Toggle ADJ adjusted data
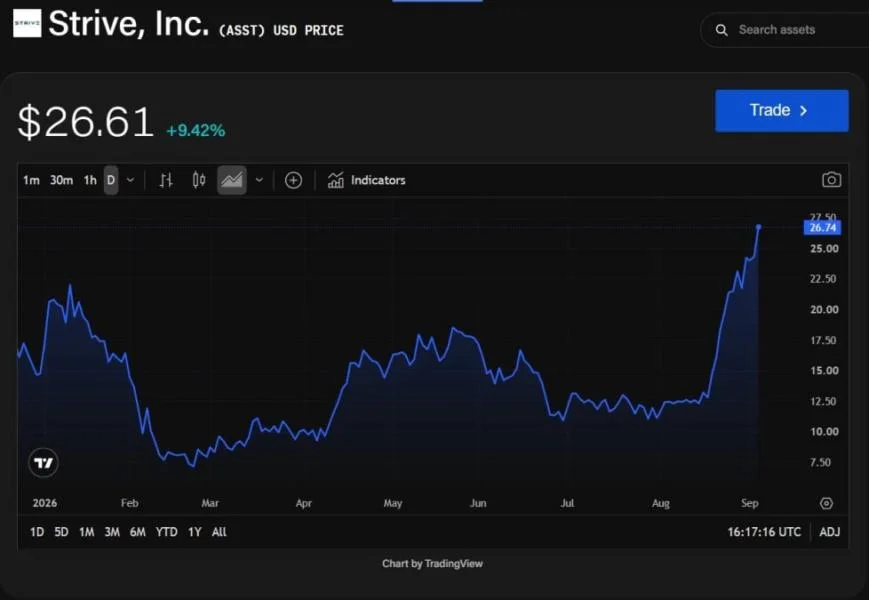Viewport: 869px width, 600px height. pos(830,532)
